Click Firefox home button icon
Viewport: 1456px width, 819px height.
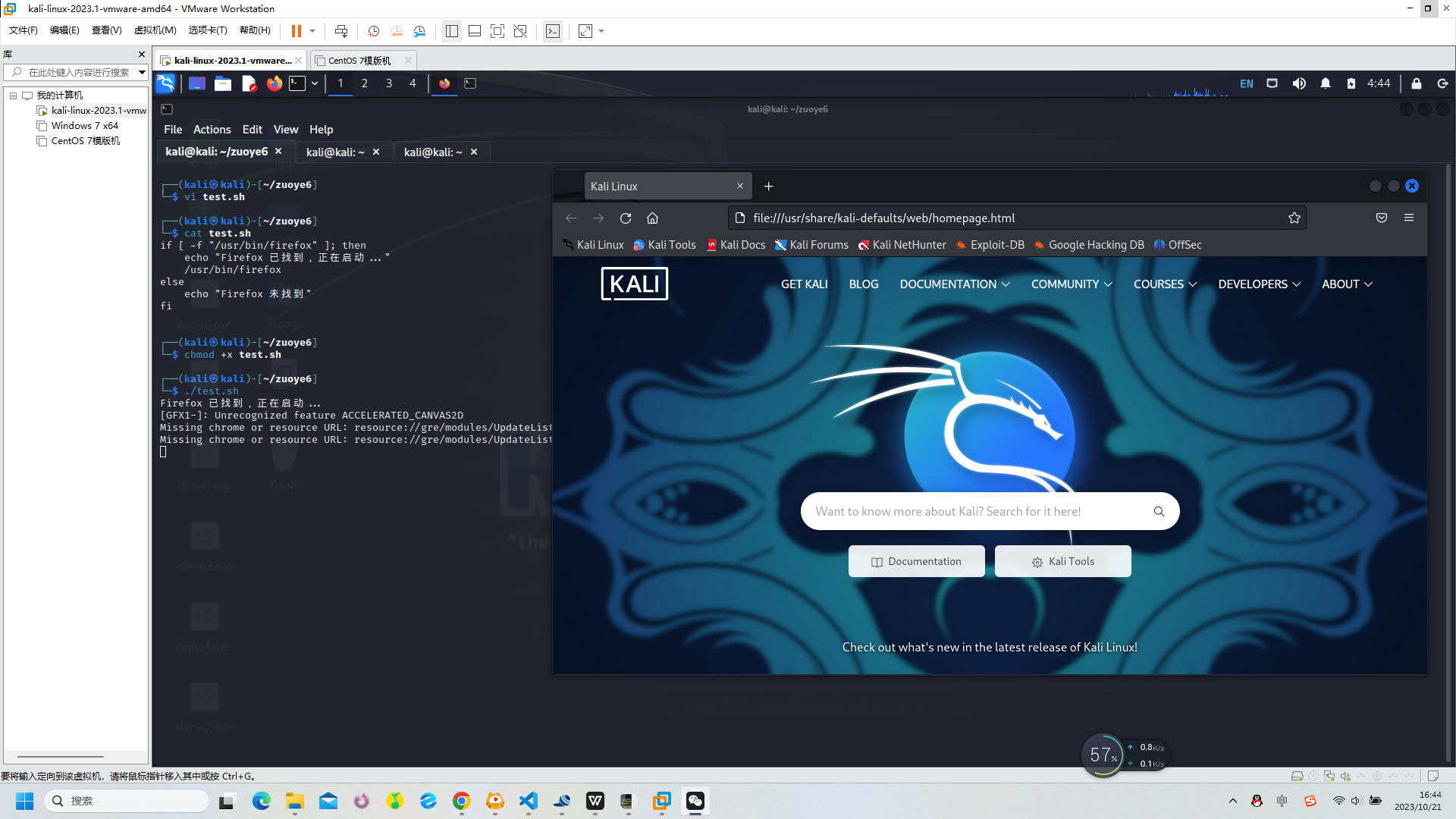(652, 218)
